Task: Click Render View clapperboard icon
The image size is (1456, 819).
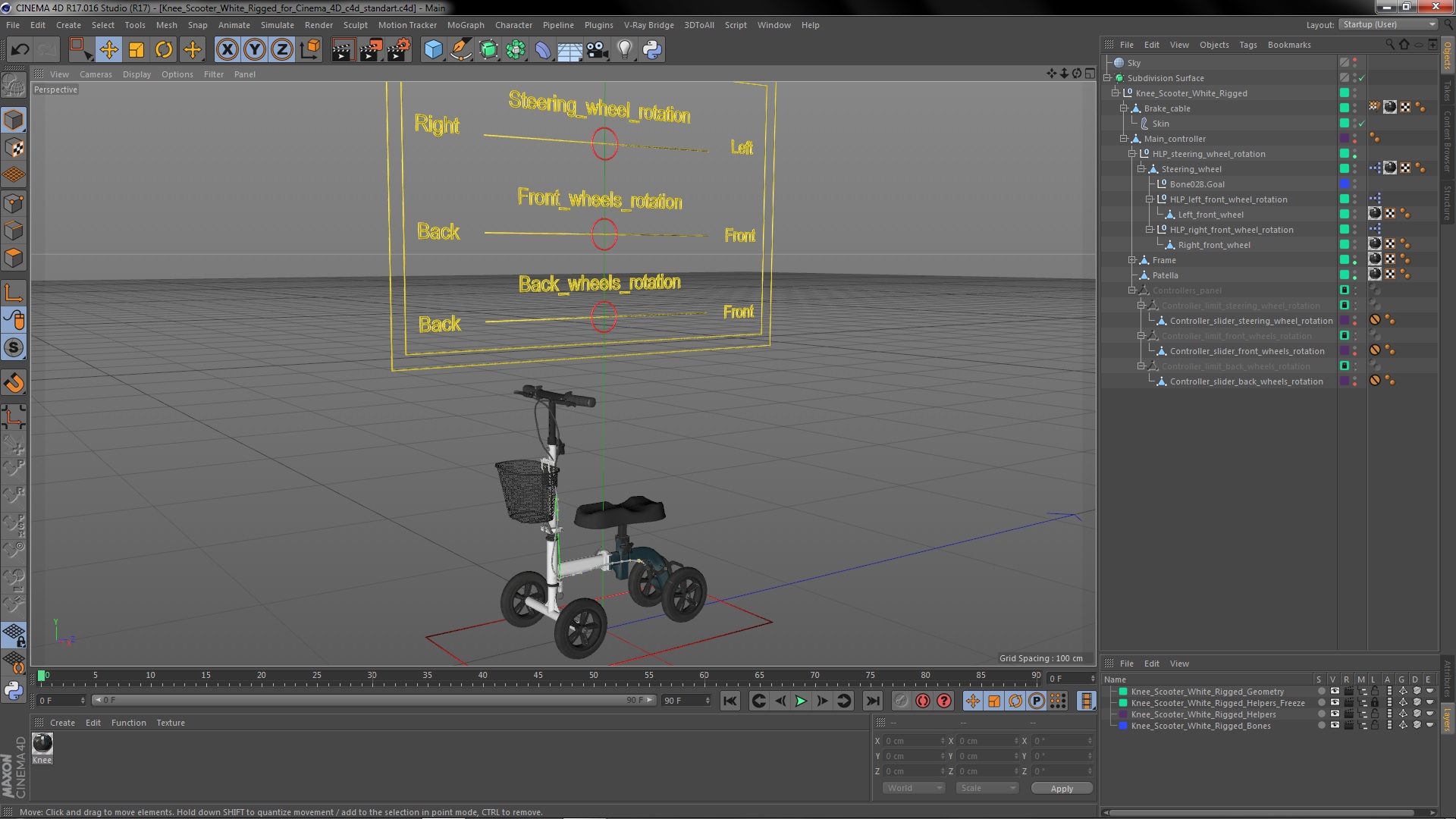Action: coord(342,50)
